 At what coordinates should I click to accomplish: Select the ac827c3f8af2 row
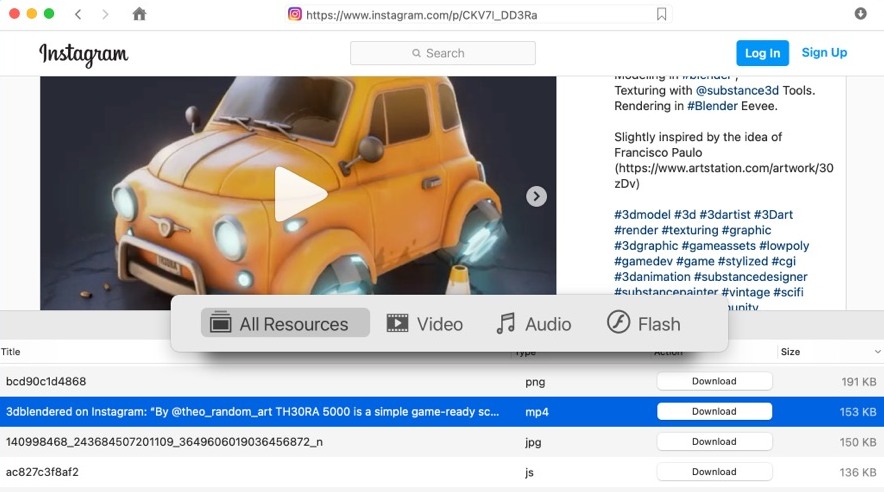[x=442, y=472]
